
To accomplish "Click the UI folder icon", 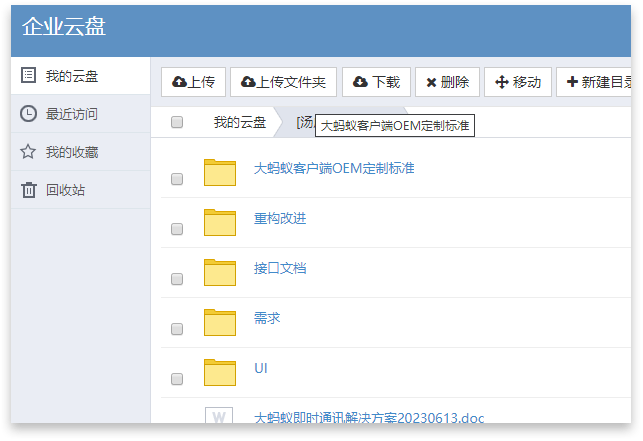I will 219,372.
